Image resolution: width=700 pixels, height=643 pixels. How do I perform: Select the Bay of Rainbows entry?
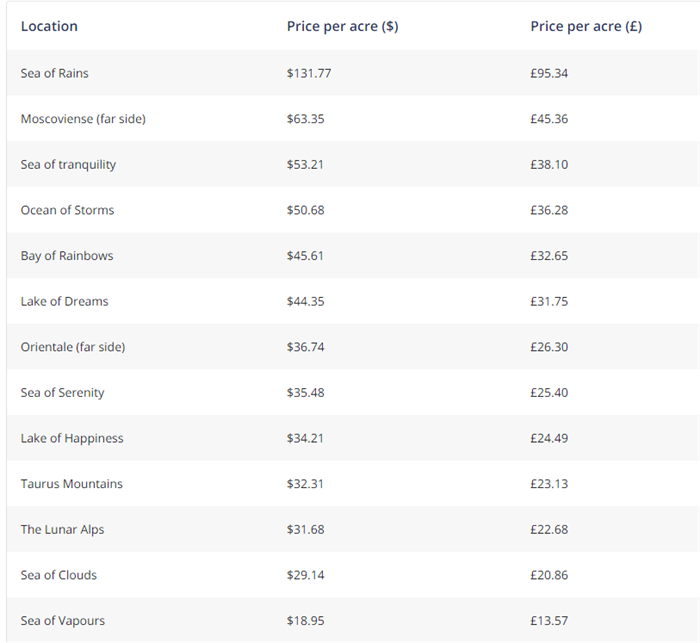(x=67, y=256)
